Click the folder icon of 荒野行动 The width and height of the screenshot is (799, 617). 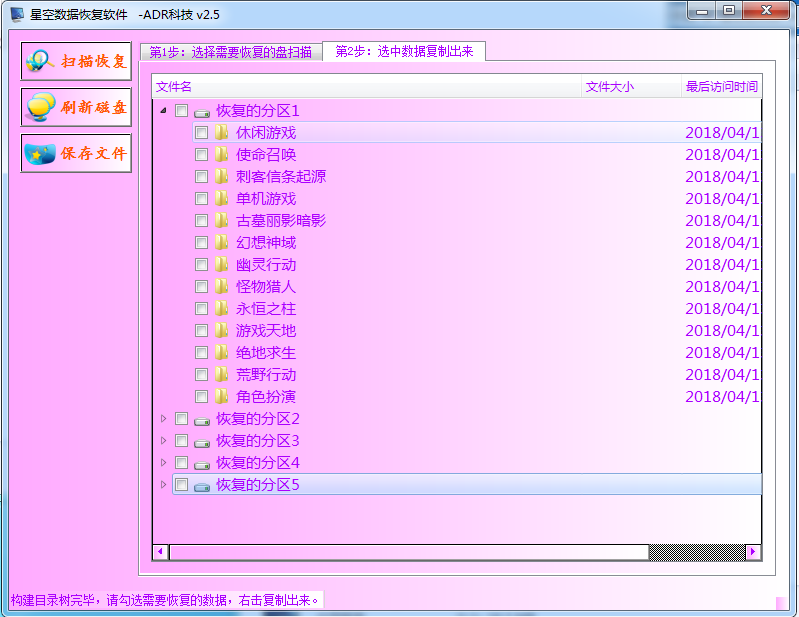pyautogui.click(x=221, y=374)
